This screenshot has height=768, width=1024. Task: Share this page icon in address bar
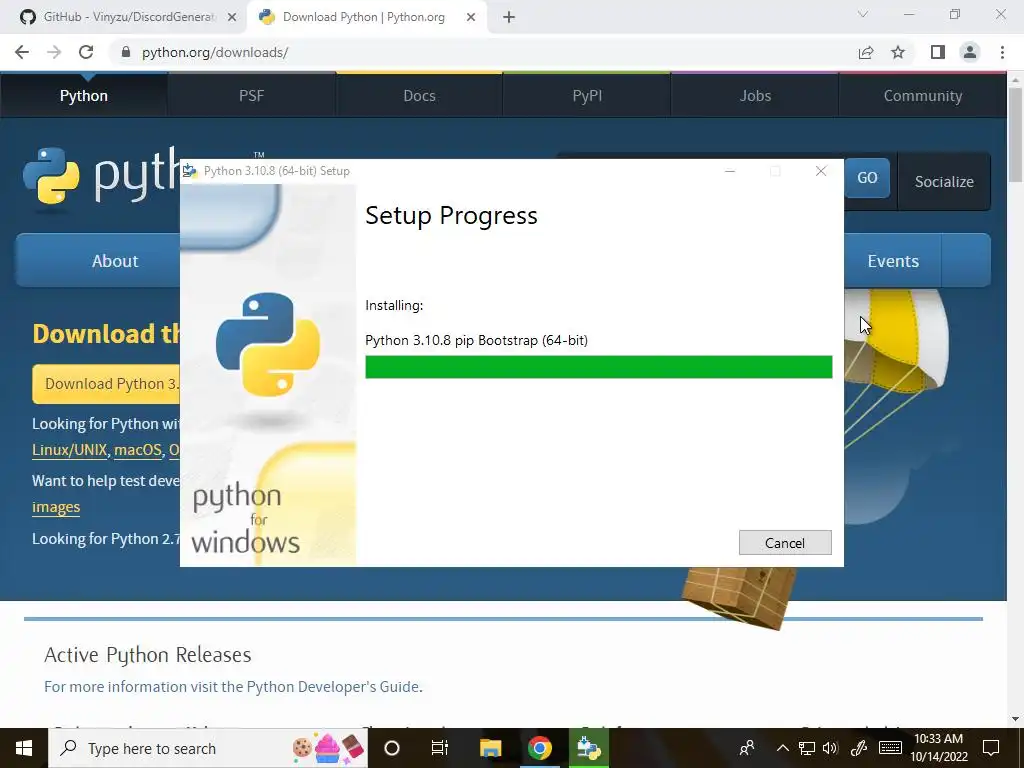[866, 52]
